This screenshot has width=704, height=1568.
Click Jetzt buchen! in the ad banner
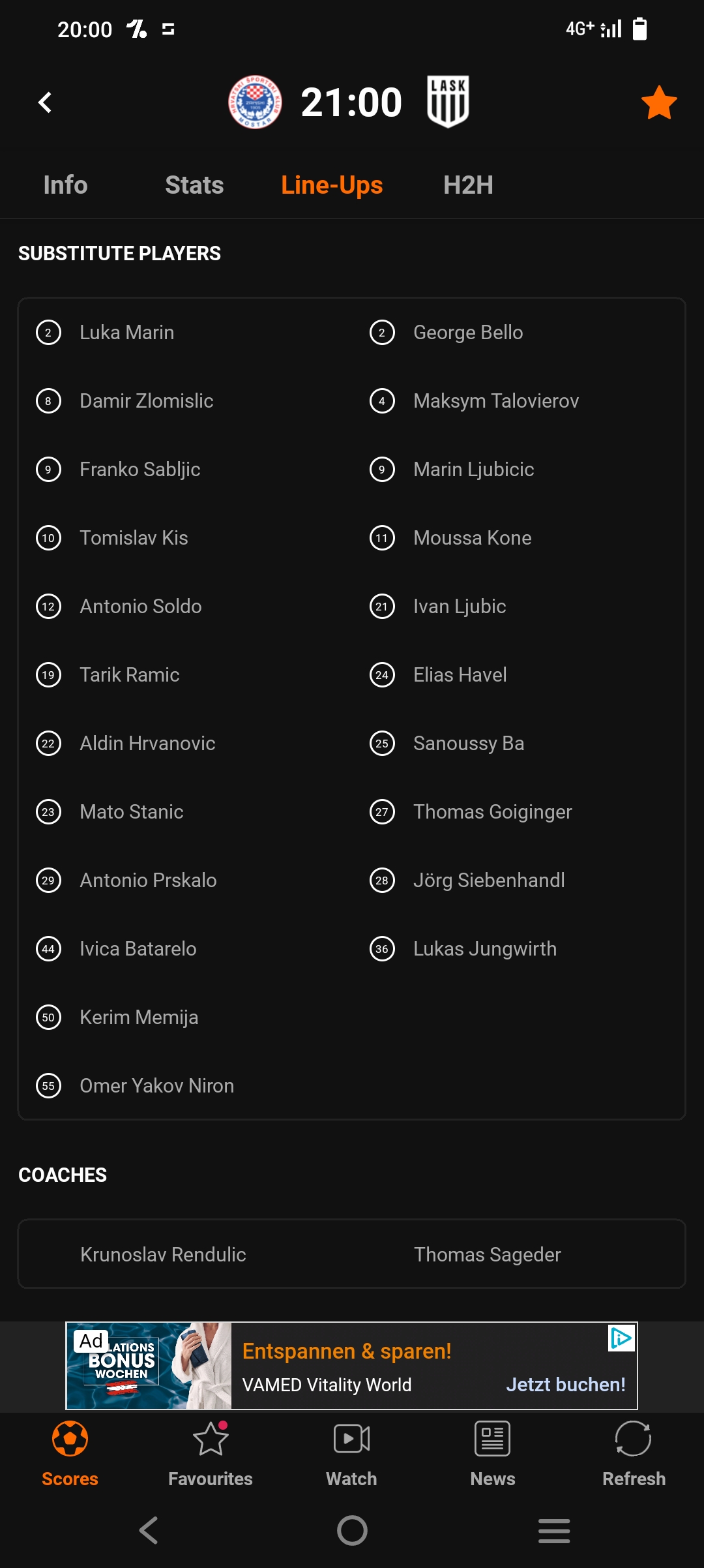pyautogui.click(x=566, y=1385)
